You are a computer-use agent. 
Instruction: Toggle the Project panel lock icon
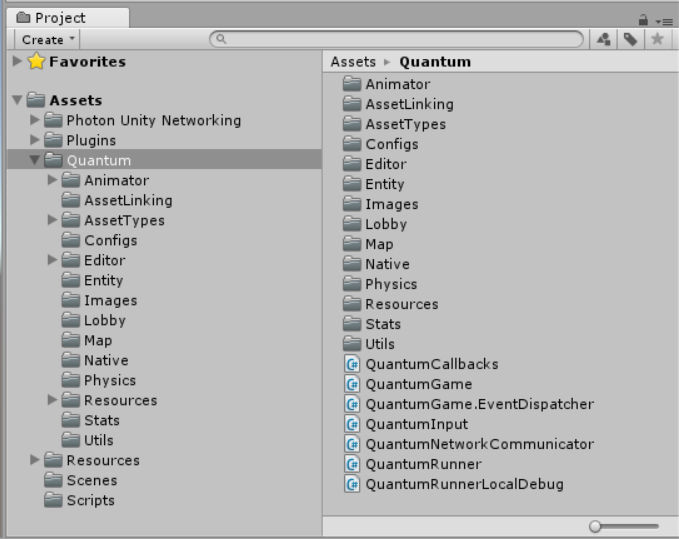pyautogui.click(x=643, y=19)
